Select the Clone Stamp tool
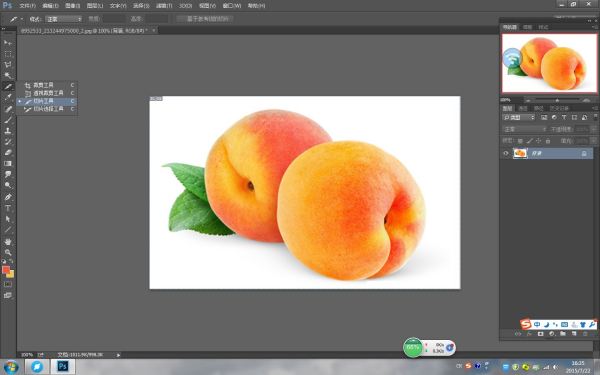 [x=8, y=131]
